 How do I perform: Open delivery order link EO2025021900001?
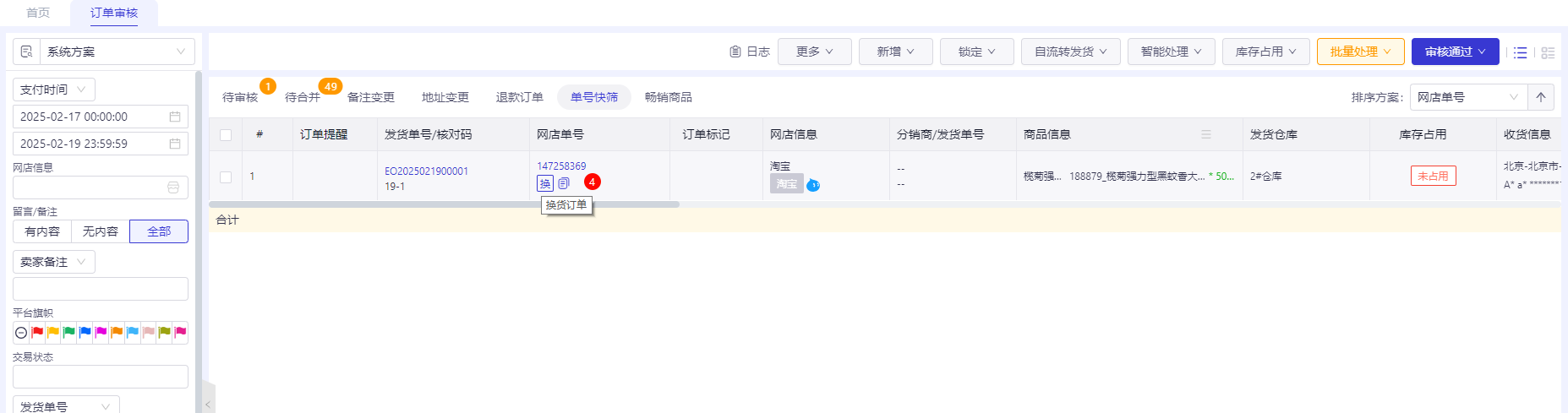(x=426, y=171)
